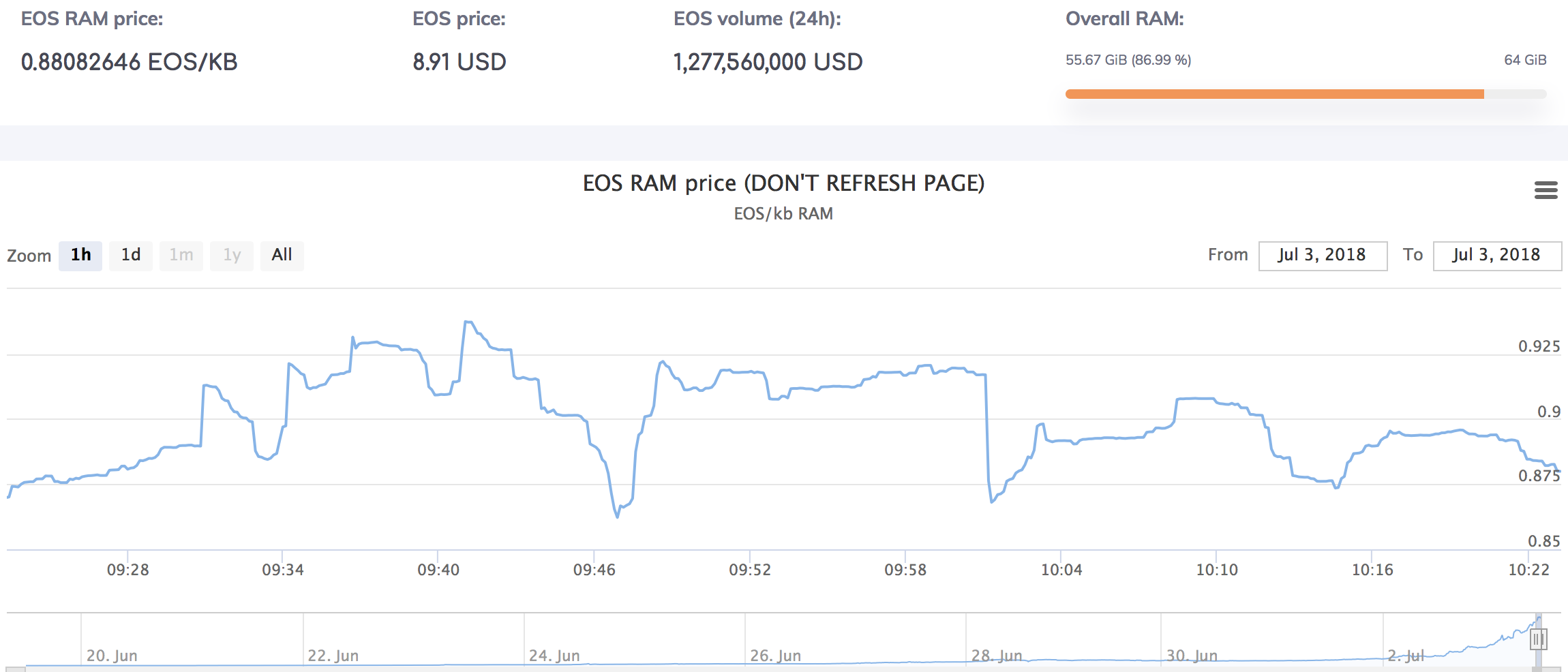Click the From date input field
The width and height of the screenshot is (1568, 672).
tap(1323, 256)
